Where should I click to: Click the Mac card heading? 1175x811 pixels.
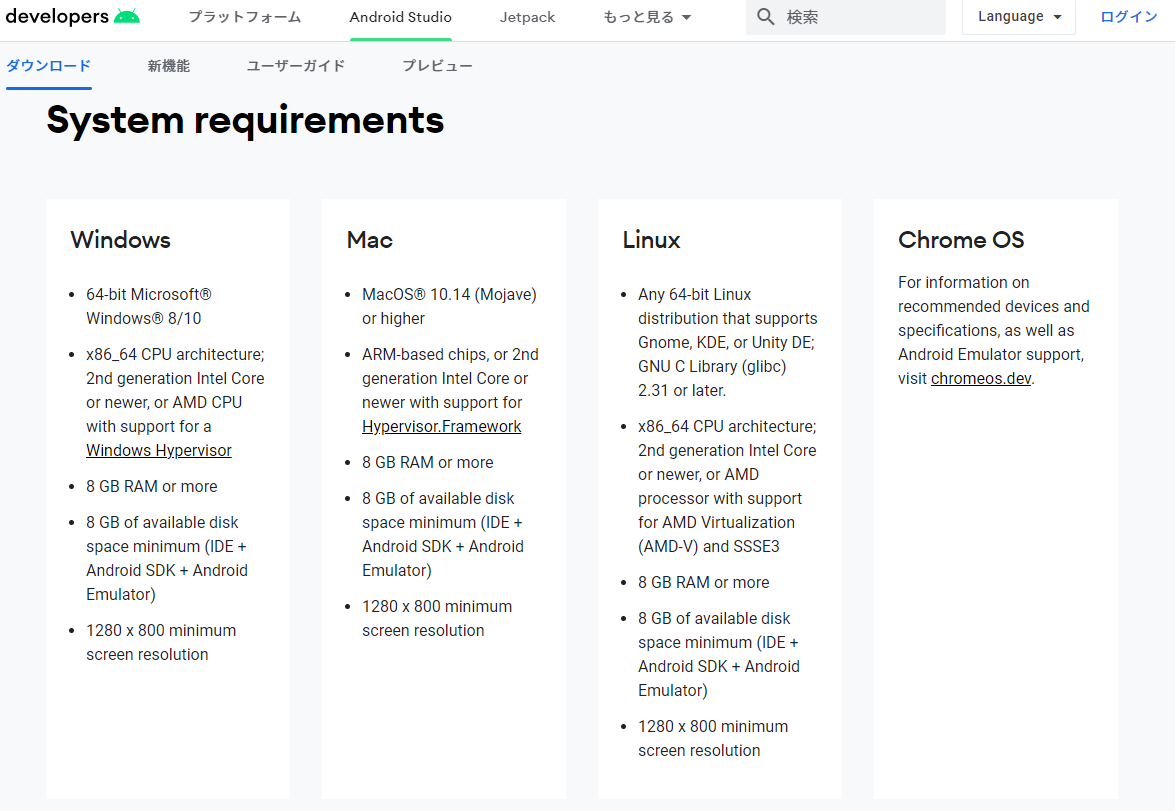point(369,240)
